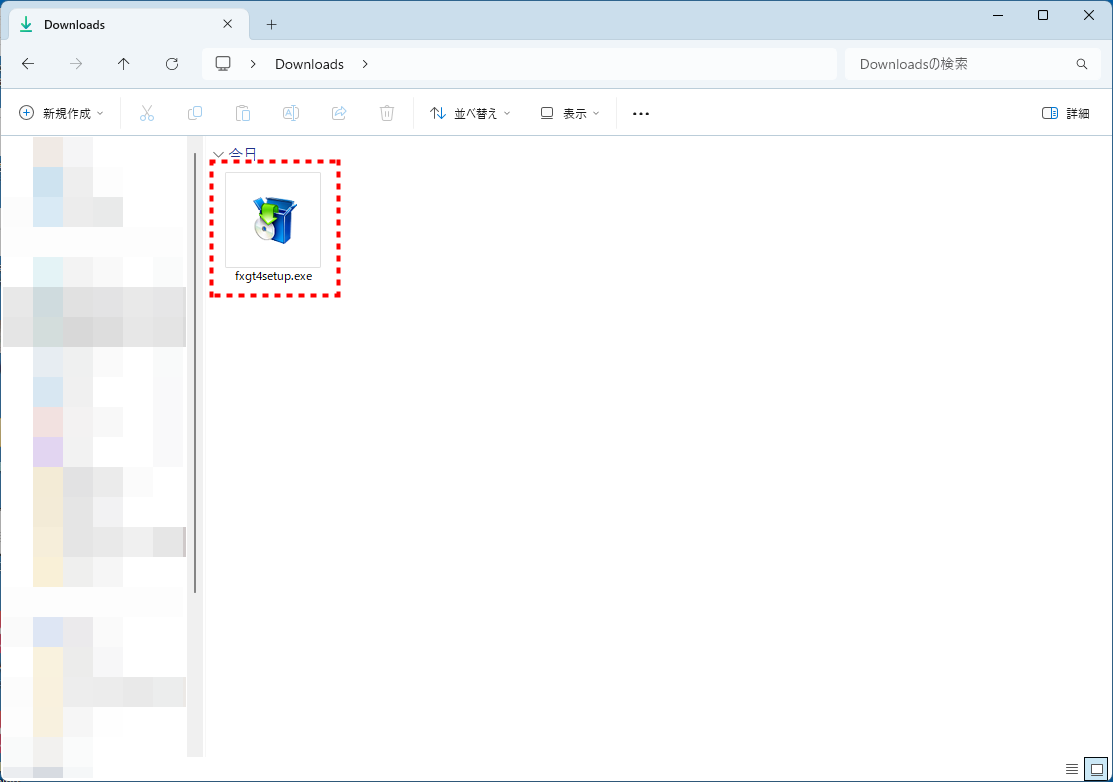
Task: Click the Cut scissors icon
Action: pyautogui.click(x=147, y=114)
